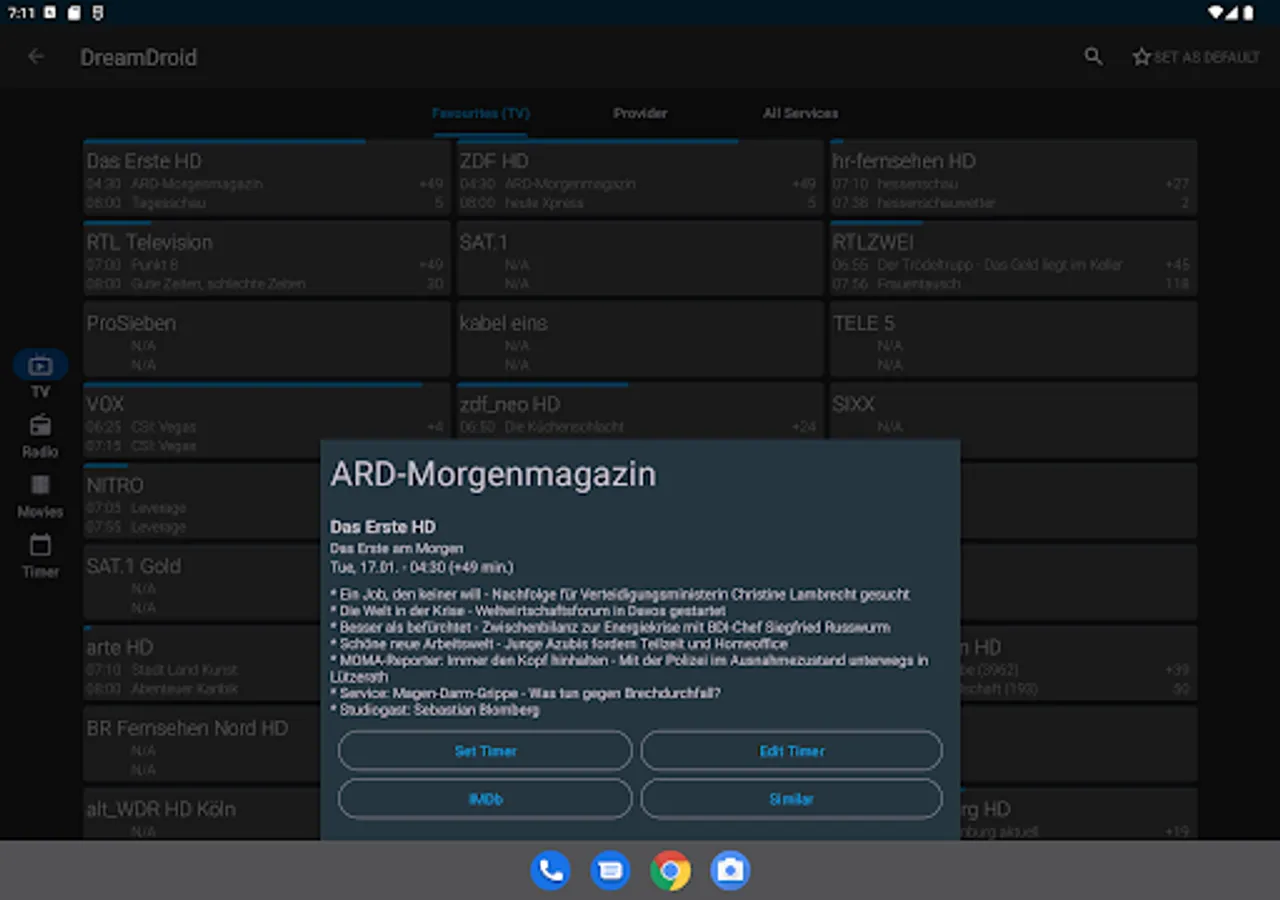Select the ProSieben channel
Screen dimensions: 1280x900
(267, 340)
